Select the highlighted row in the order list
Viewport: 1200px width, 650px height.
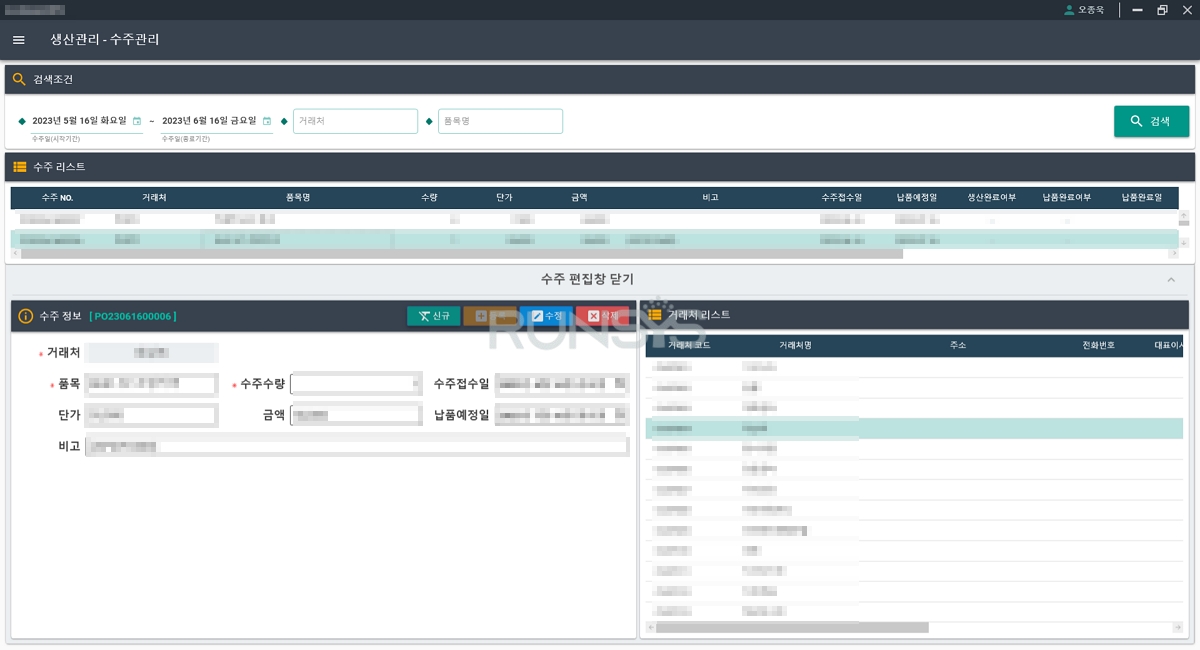(x=400, y=240)
